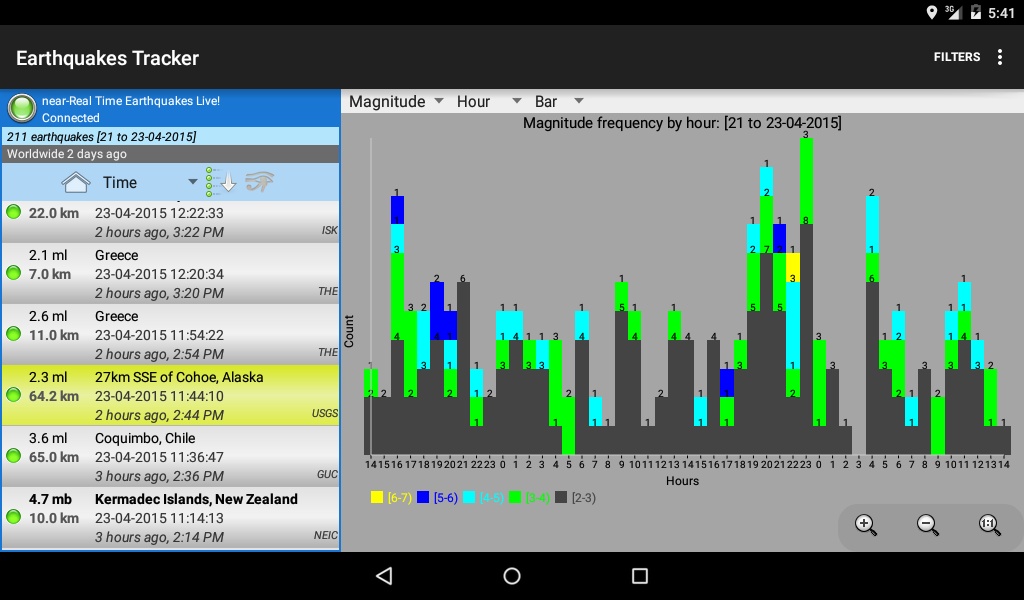This screenshot has width=1024, height=600.
Task: Expand the Bar chart type dropdown
Action: pyautogui.click(x=558, y=101)
